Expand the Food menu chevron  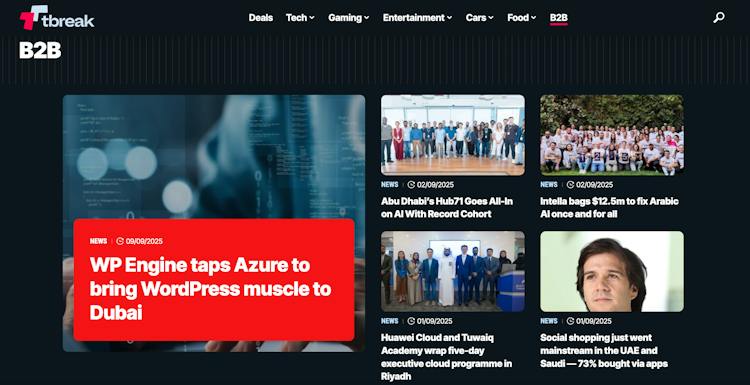(x=534, y=18)
